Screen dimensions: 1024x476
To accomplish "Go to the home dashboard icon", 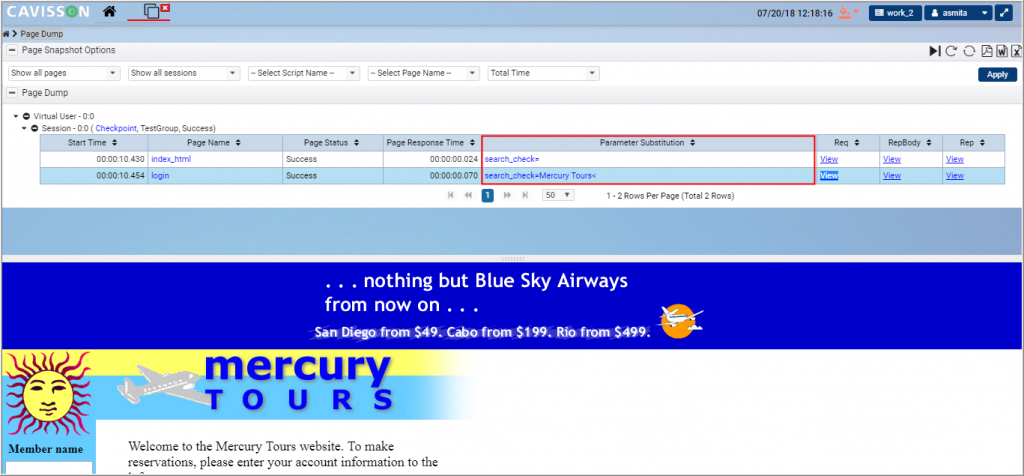I will pyautogui.click(x=110, y=11).
